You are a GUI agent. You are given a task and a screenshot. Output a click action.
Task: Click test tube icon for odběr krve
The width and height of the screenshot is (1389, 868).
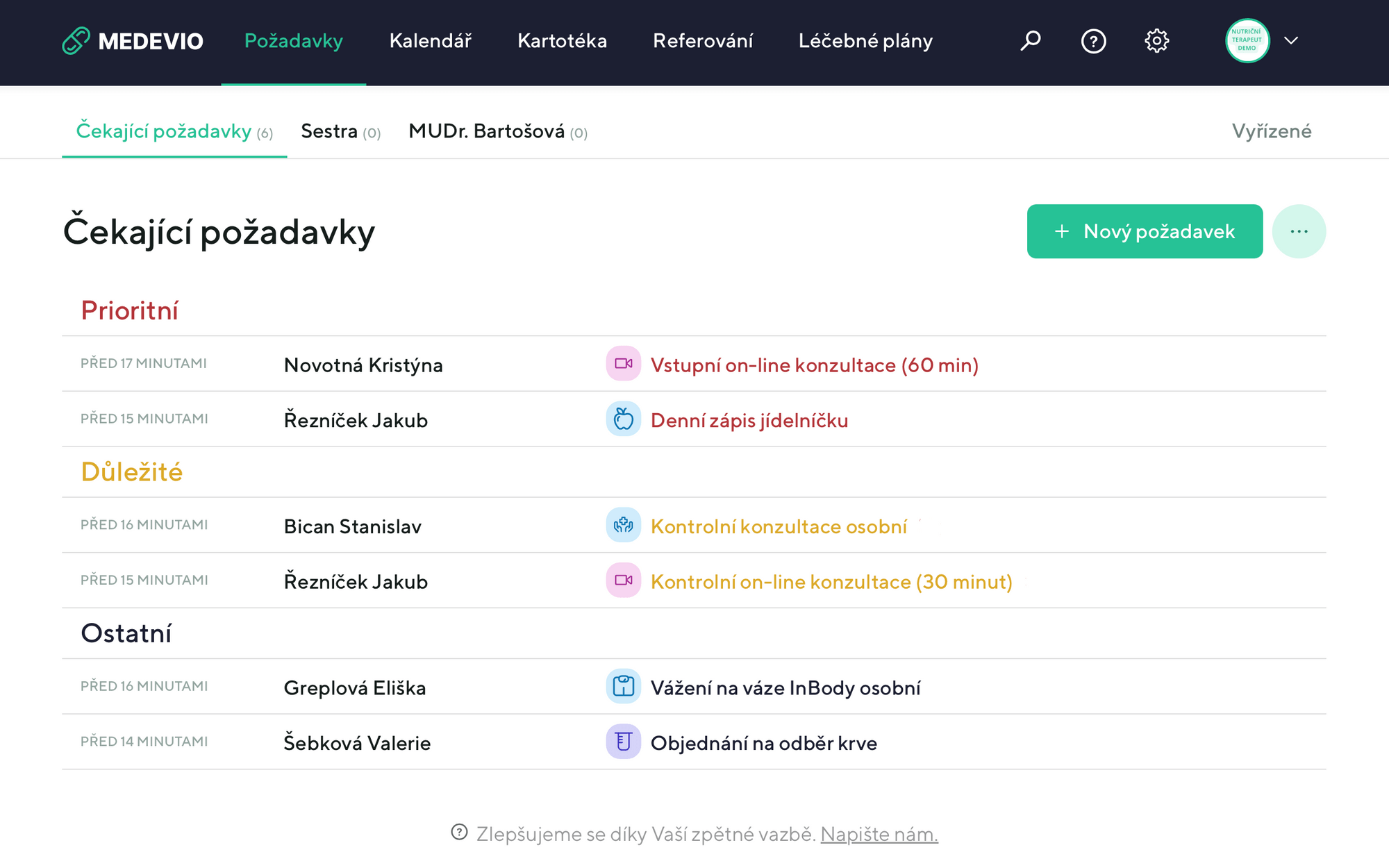623,742
